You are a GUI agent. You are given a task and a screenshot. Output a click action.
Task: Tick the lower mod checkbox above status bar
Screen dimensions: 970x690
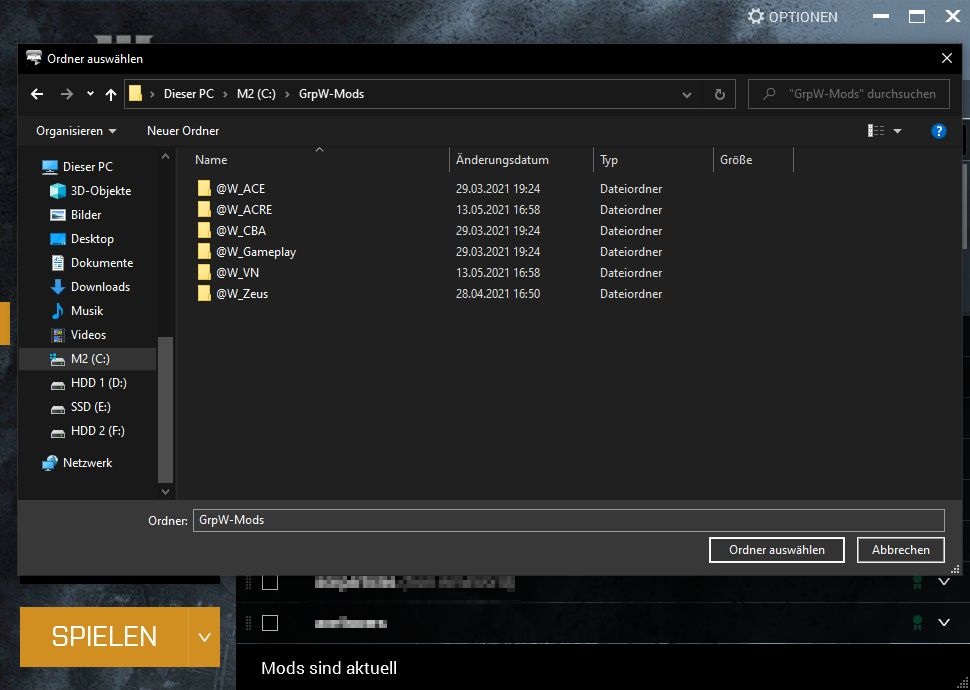[x=270, y=623]
